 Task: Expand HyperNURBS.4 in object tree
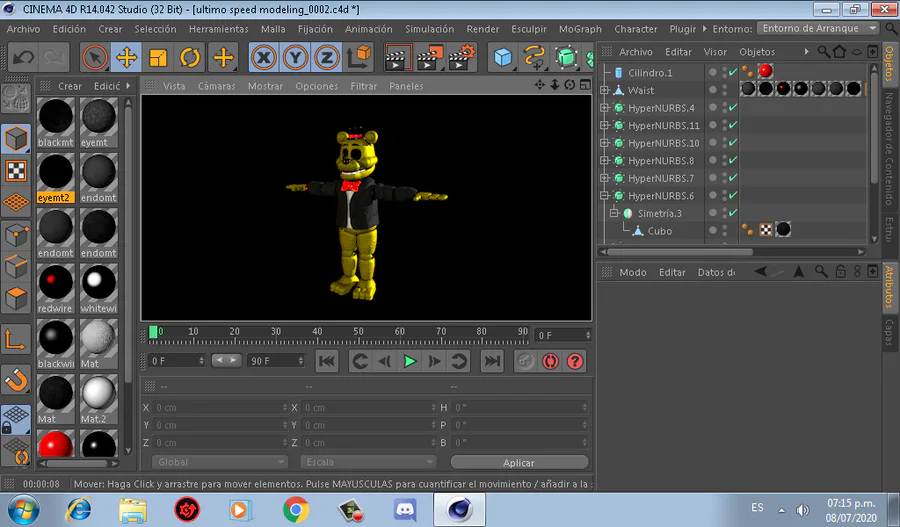pyautogui.click(x=604, y=108)
